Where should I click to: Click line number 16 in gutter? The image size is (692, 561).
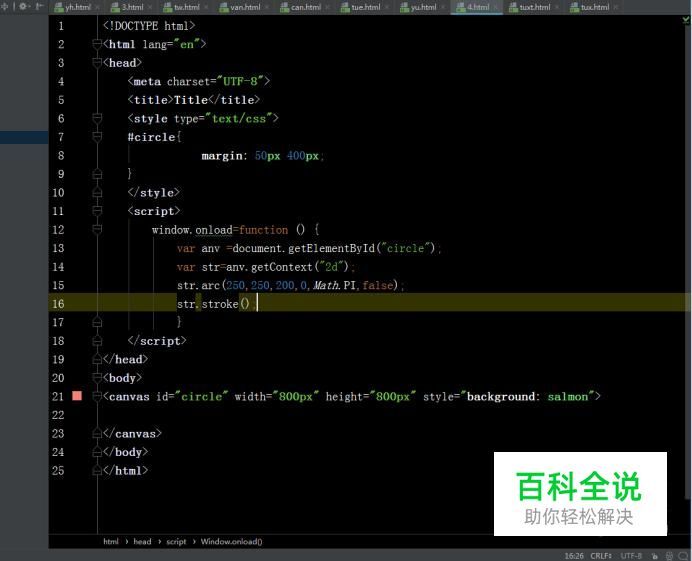point(58,304)
